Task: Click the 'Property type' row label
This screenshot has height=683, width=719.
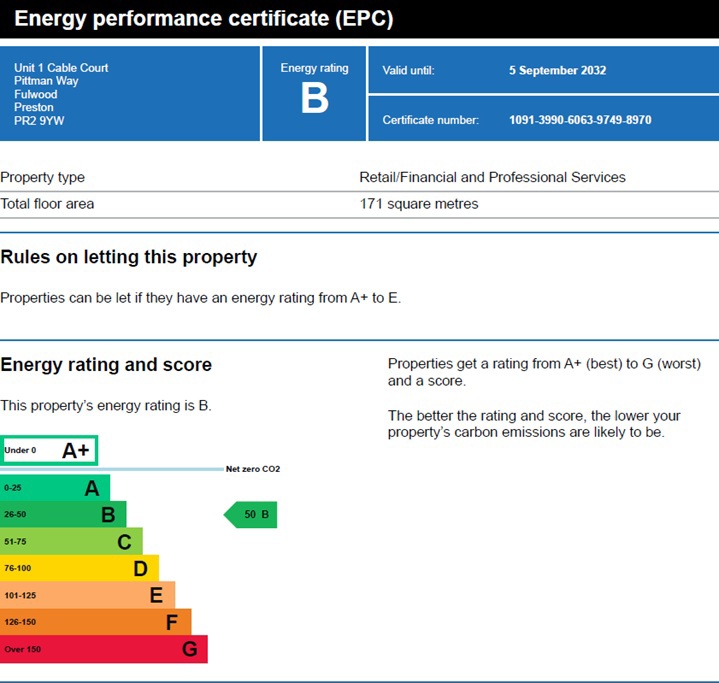Action: click(43, 177)
